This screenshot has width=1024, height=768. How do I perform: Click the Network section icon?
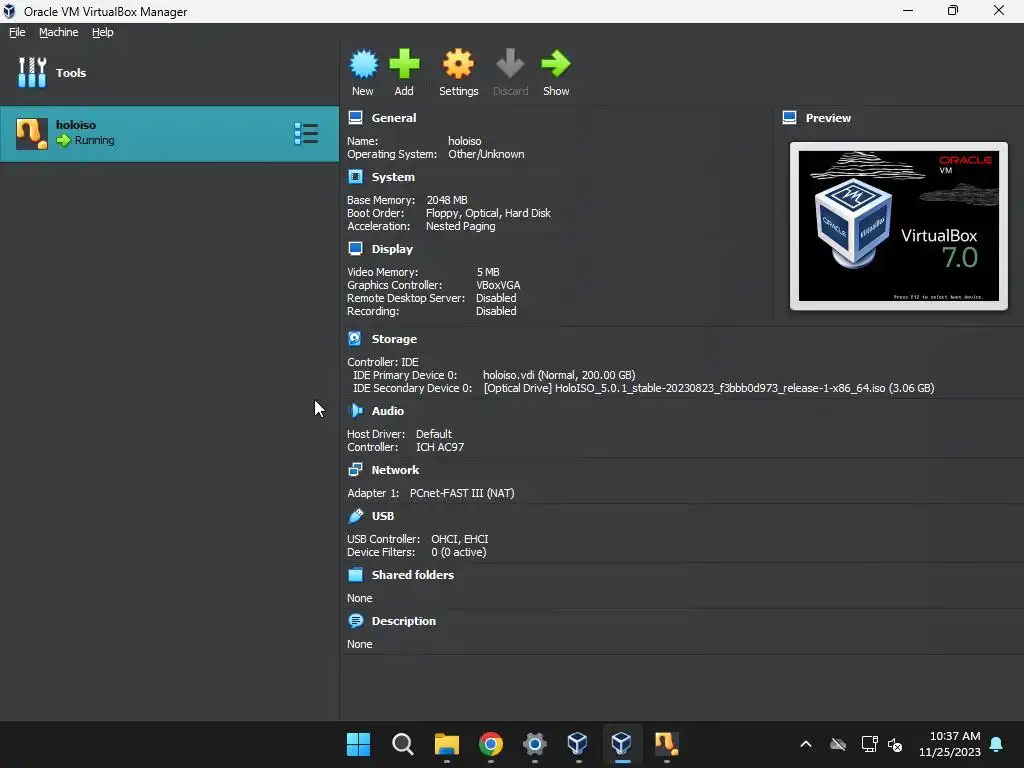coord(355,470)
